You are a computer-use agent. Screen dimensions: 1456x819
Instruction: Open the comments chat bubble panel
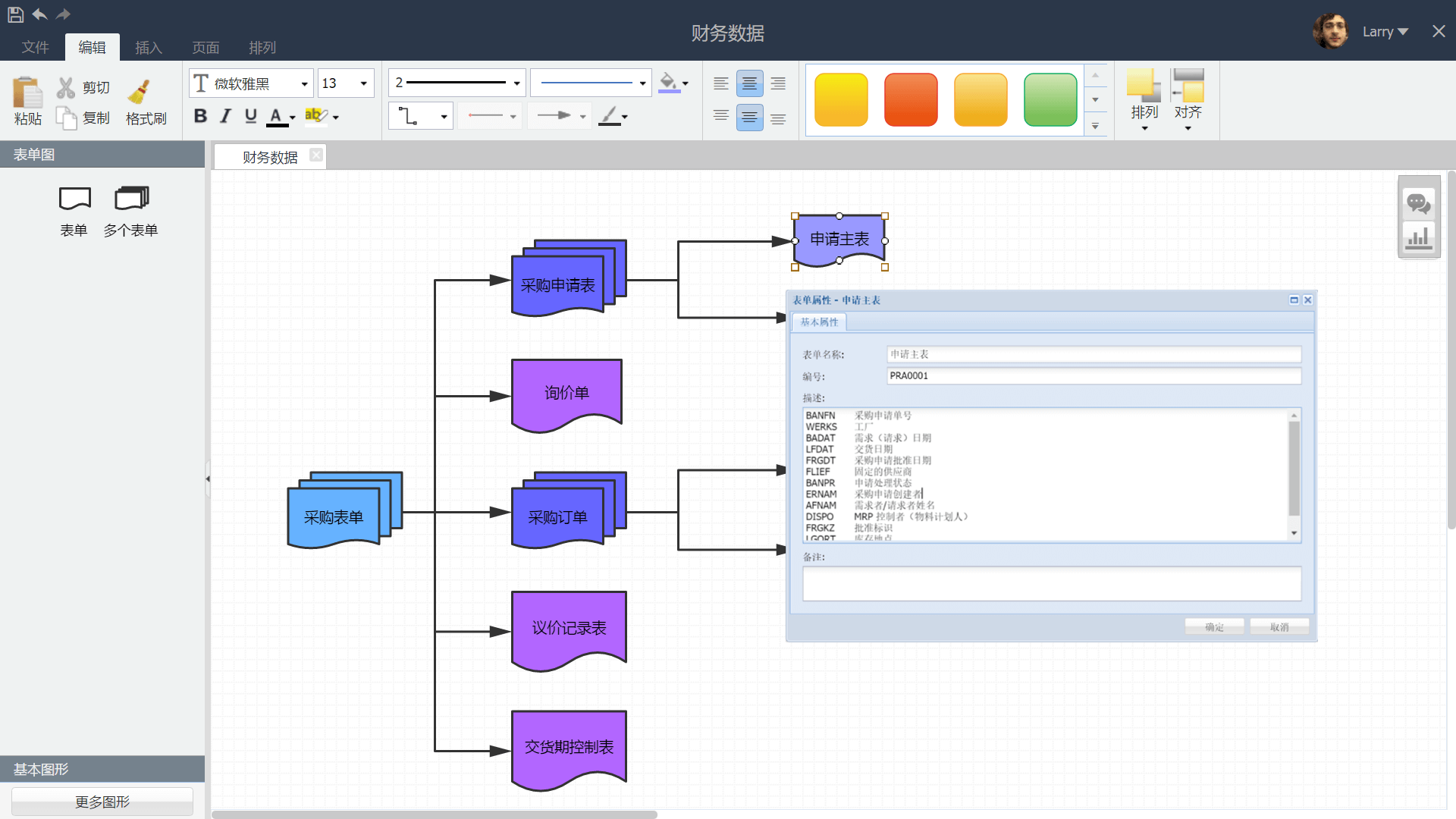point(1418,203)
